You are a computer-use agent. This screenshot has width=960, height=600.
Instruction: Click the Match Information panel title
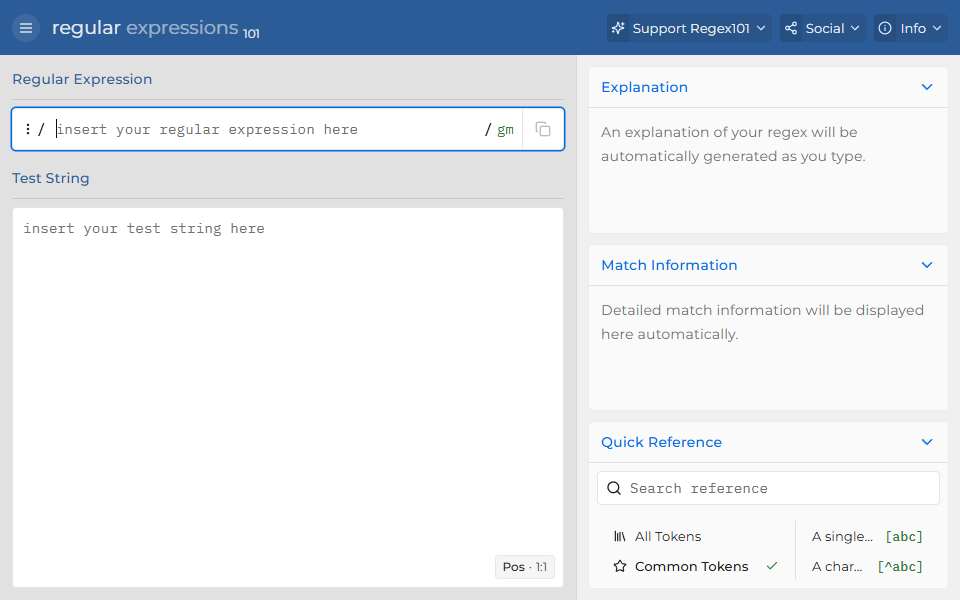click(x=669, y=265)
